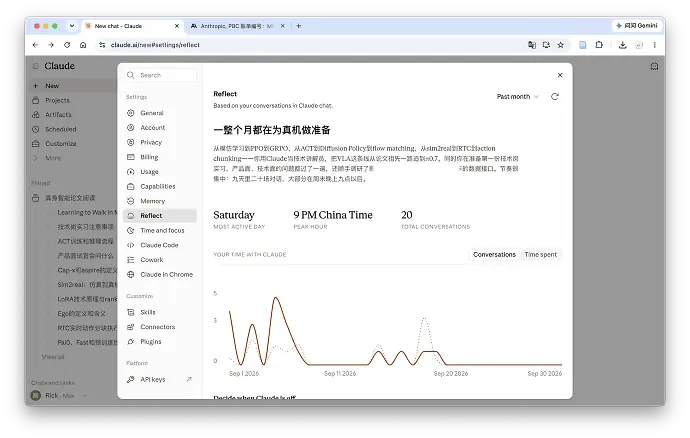Refresh the Reflect summary
This screenshot has height=438, width=690.
(555, 96)
